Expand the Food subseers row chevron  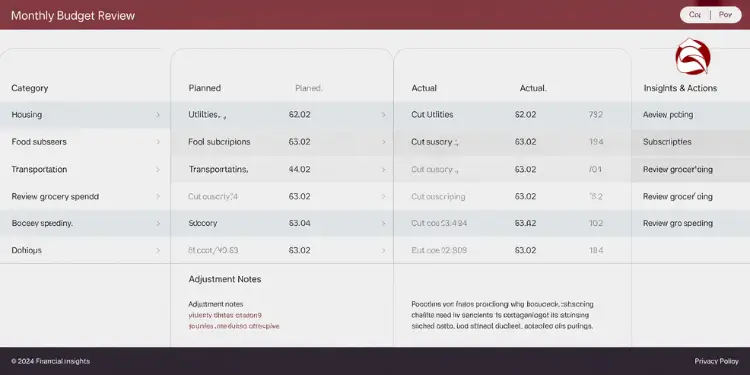[158, 142]
